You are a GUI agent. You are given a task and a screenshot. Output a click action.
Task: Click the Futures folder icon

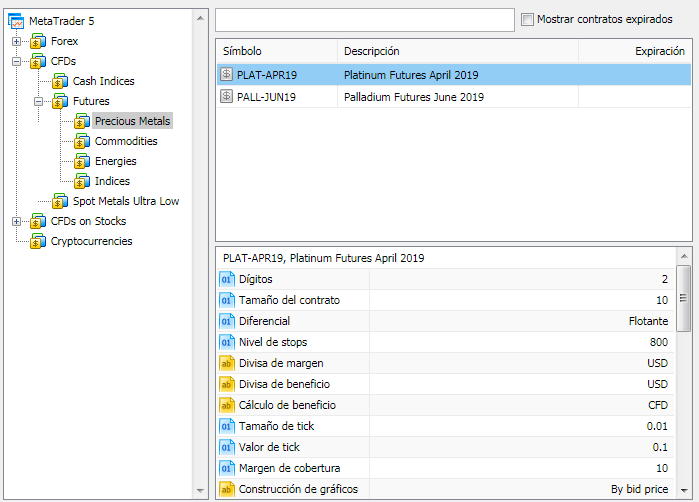click(60, 101)
